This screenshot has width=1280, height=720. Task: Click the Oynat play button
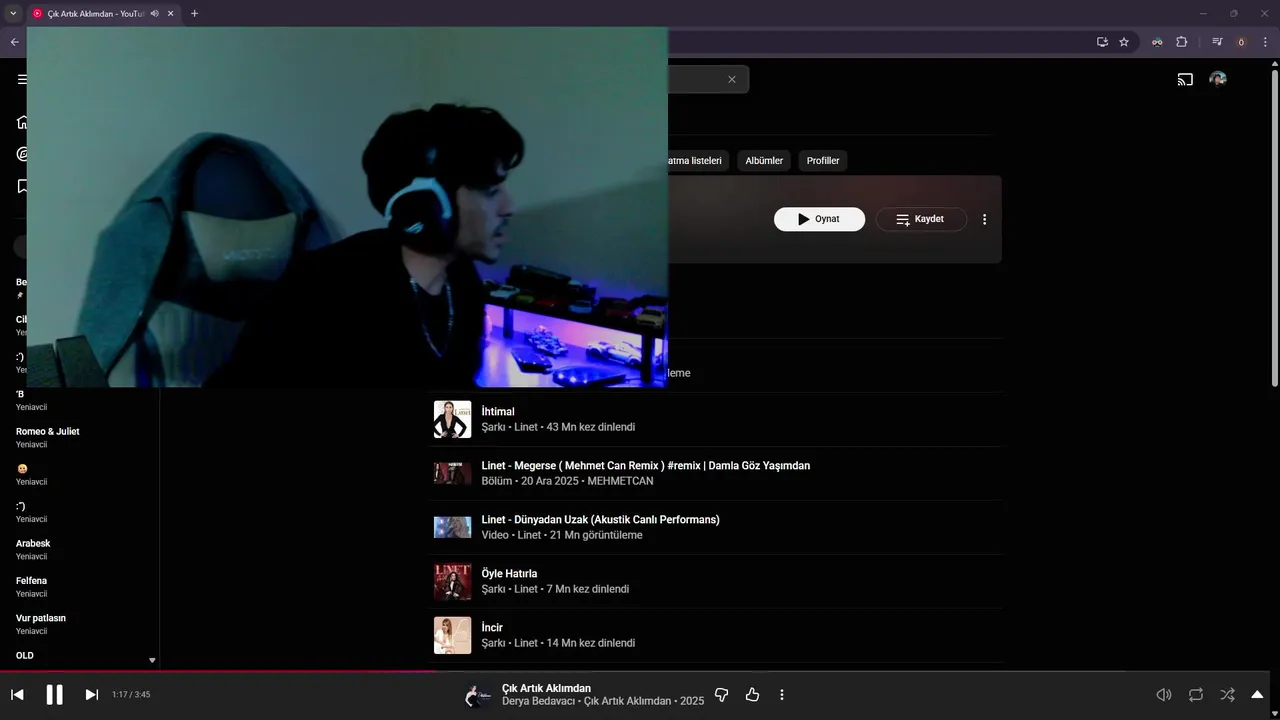click(819, 219)
